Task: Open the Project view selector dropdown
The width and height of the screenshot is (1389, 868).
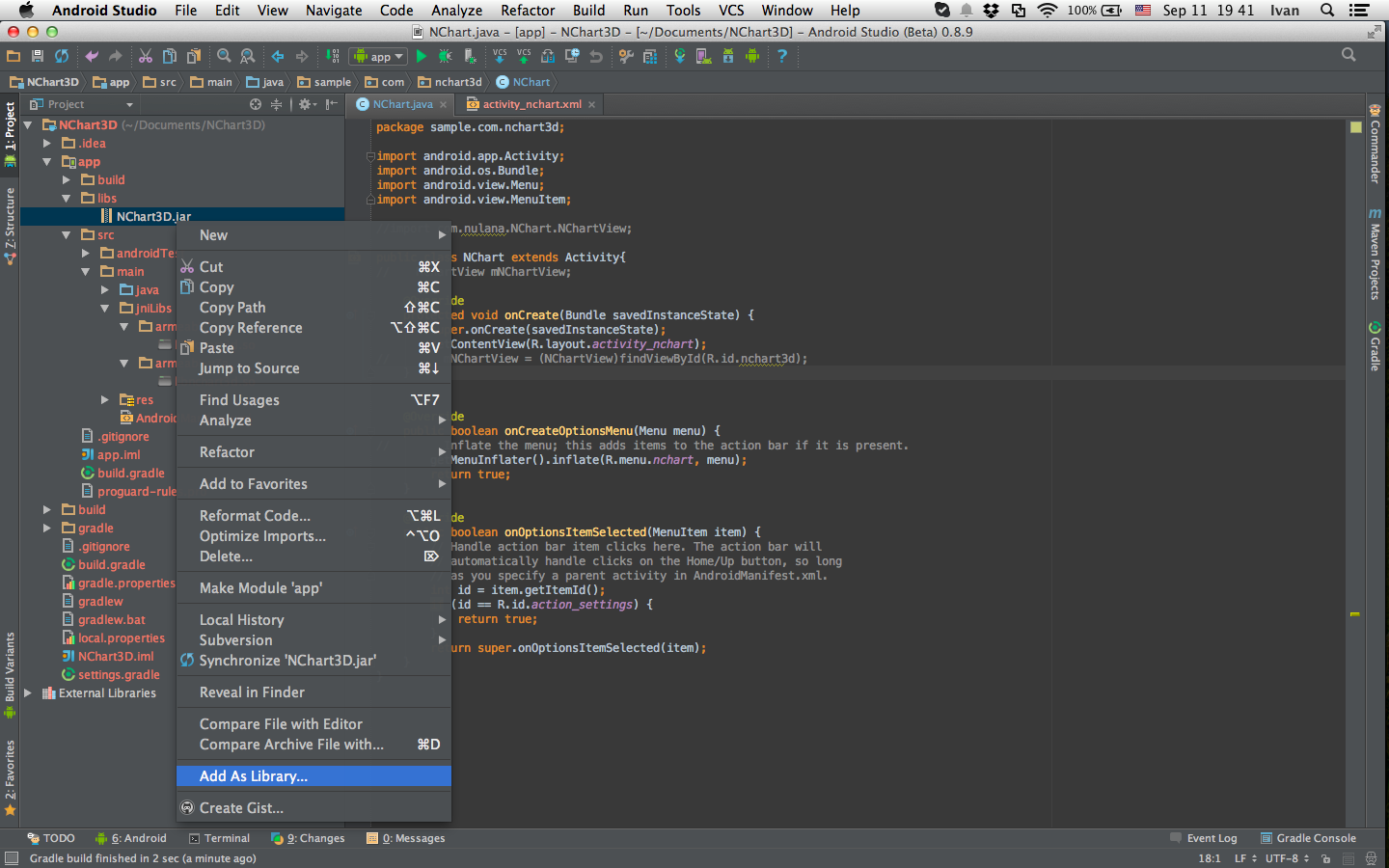Action: coord(82,104)
